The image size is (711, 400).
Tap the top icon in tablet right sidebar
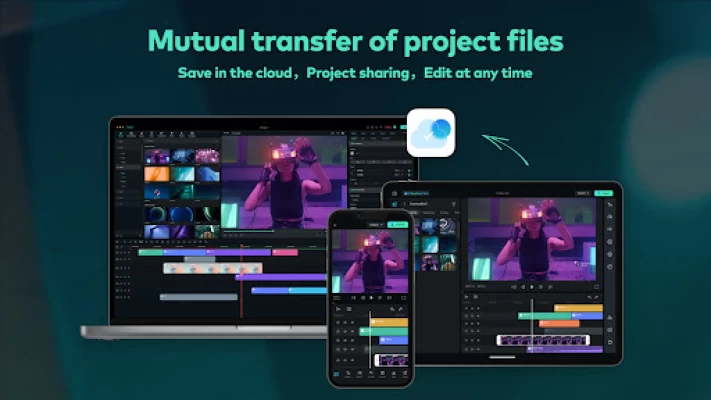pyautogui.click(x=611, y=205)
